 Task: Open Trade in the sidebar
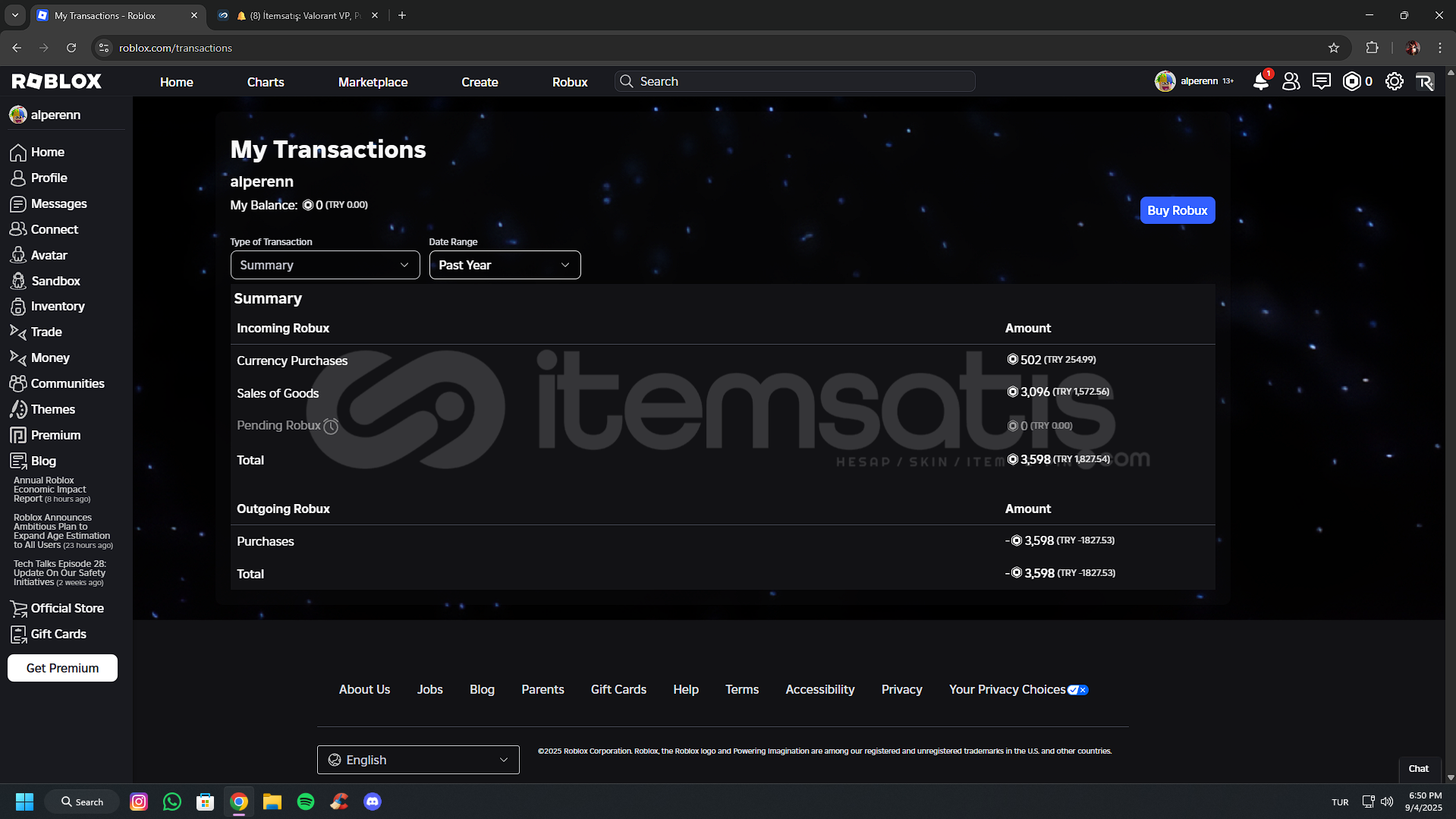[x=46, y=332]
